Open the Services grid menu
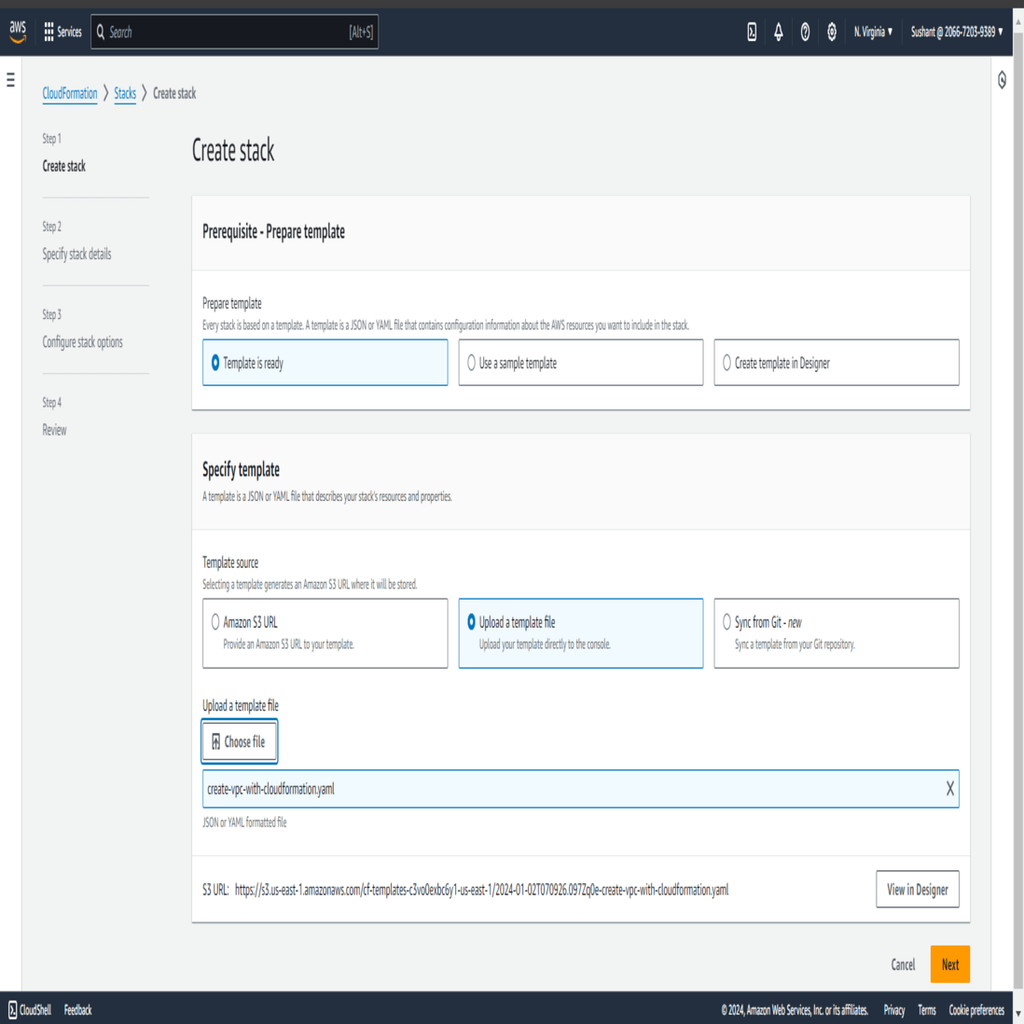This screenshot has width=1024, height=1024. 63,31
